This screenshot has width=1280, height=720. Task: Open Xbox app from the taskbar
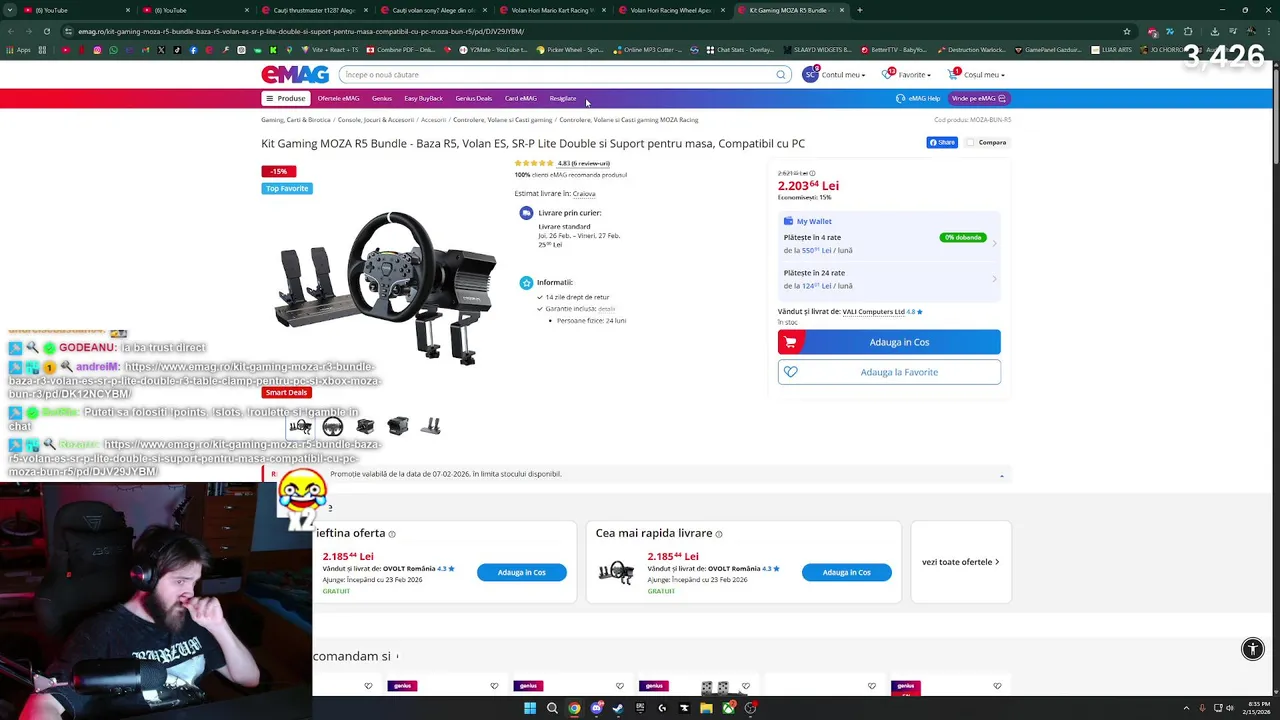point(728,708)
